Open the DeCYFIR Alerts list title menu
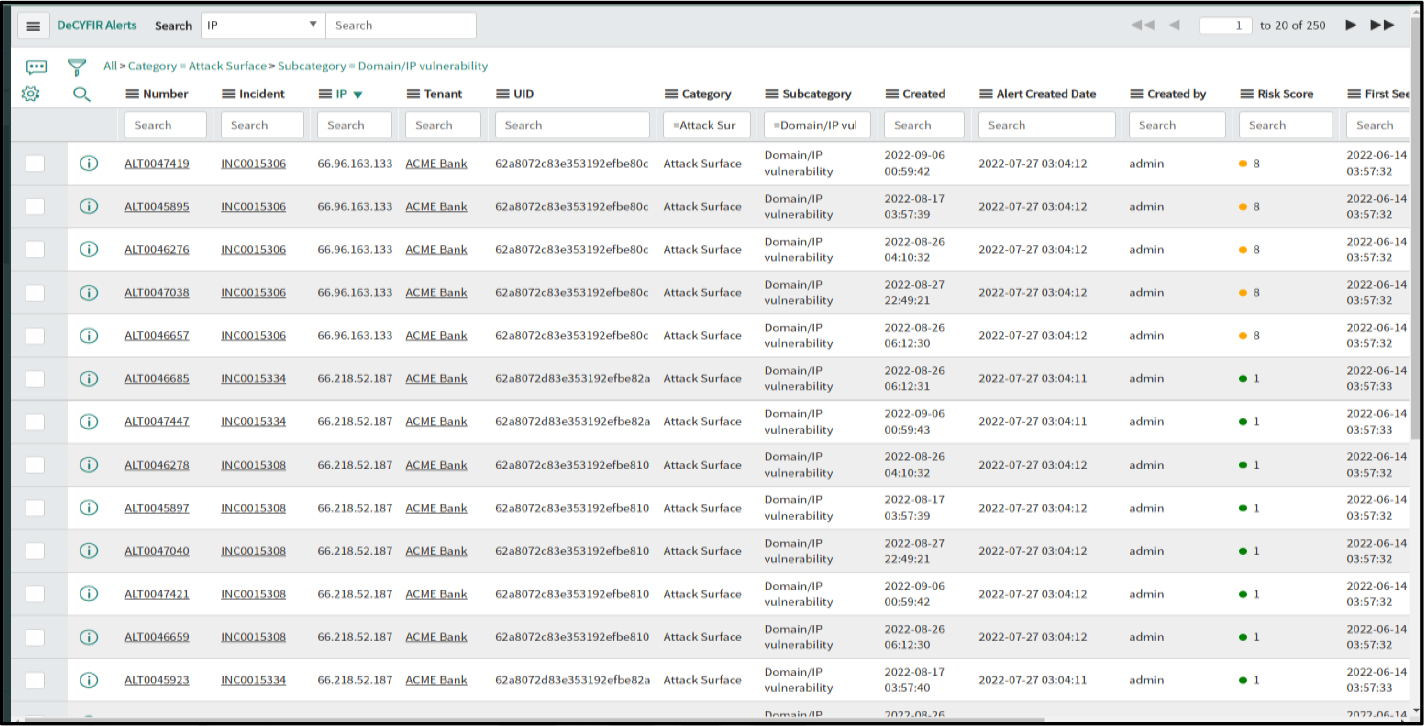 coord(97,25)
